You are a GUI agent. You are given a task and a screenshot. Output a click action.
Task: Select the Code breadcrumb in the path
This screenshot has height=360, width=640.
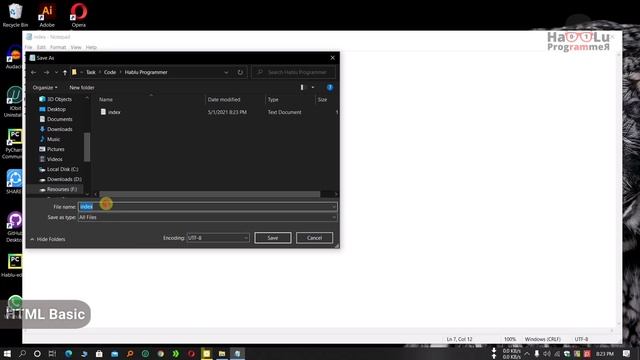(110, 72)
